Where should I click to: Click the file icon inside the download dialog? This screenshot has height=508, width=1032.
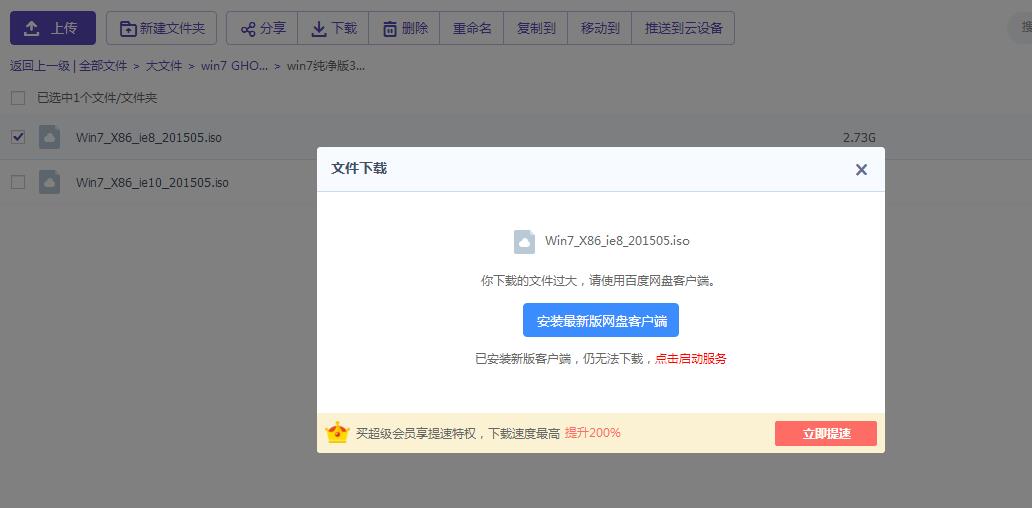coord(525,241)
